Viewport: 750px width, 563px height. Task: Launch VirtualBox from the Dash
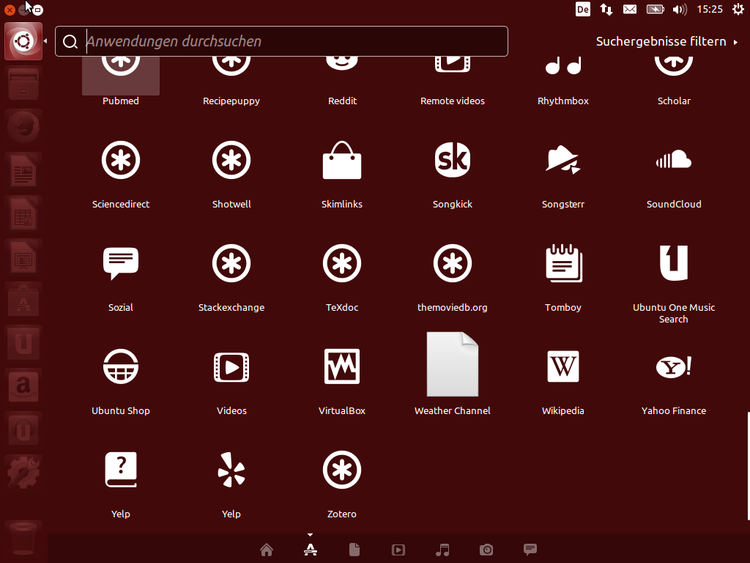pos(342,368)
